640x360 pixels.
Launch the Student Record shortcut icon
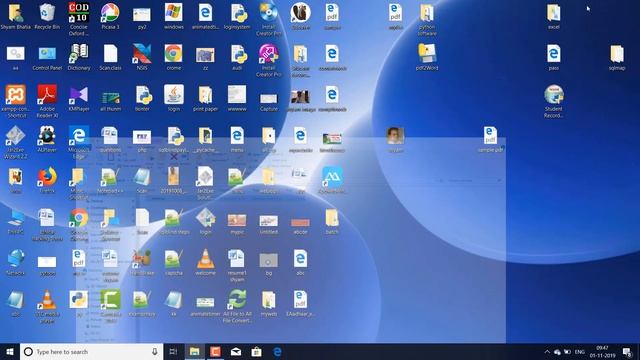pyautogui.click(x=553, y=101)
